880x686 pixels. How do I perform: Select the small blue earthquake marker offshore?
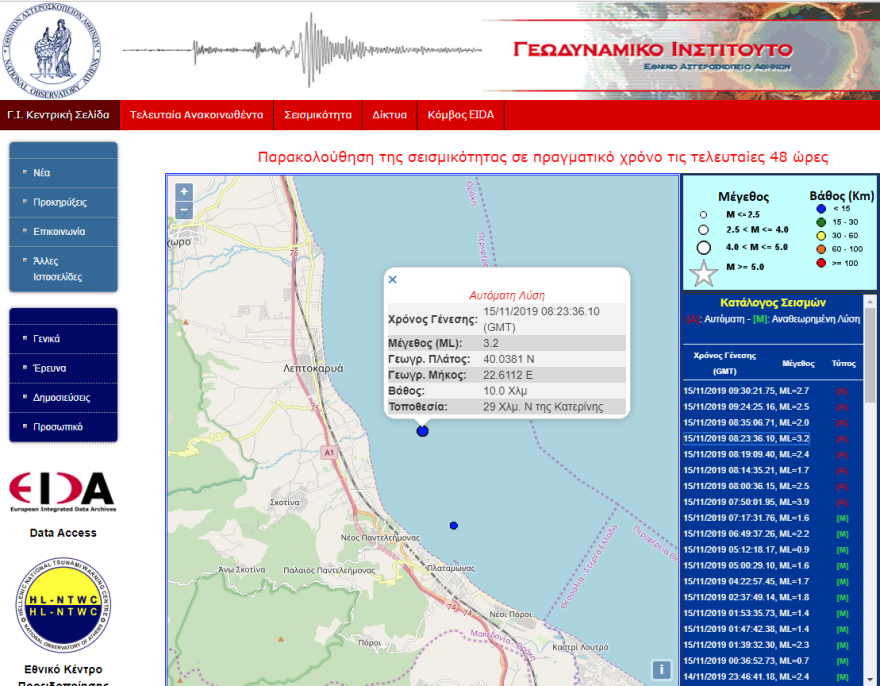(x=454, y=525)
